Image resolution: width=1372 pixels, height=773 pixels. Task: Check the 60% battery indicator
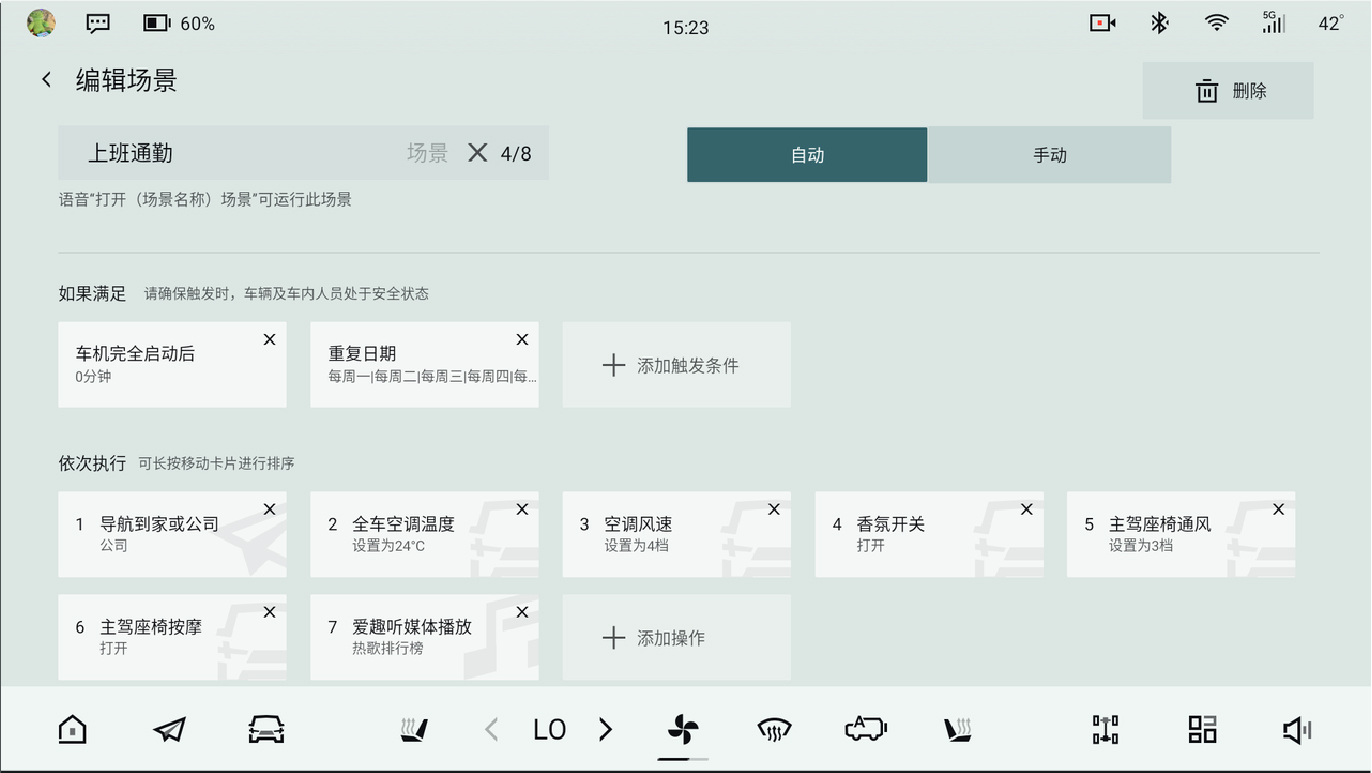(179, 23)
